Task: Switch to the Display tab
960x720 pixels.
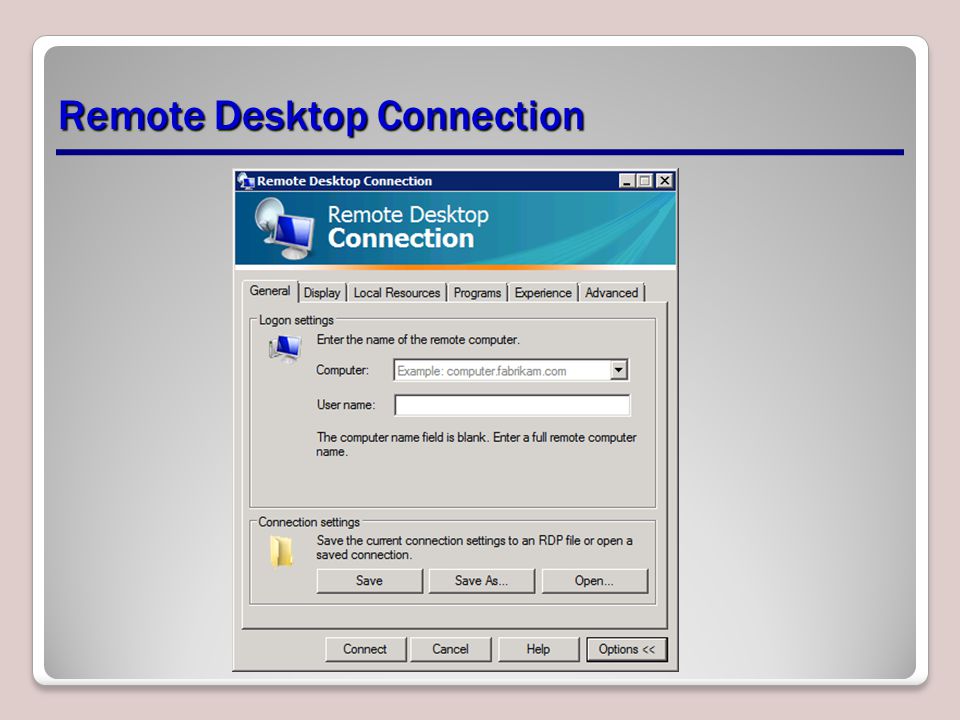Action: coord(322,293)
